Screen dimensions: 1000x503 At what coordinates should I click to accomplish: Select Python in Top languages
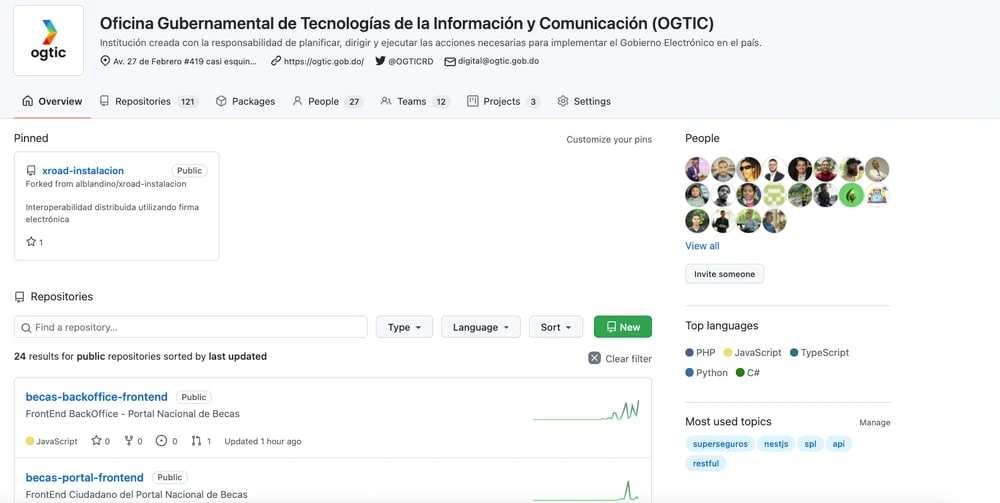(706, 373)
